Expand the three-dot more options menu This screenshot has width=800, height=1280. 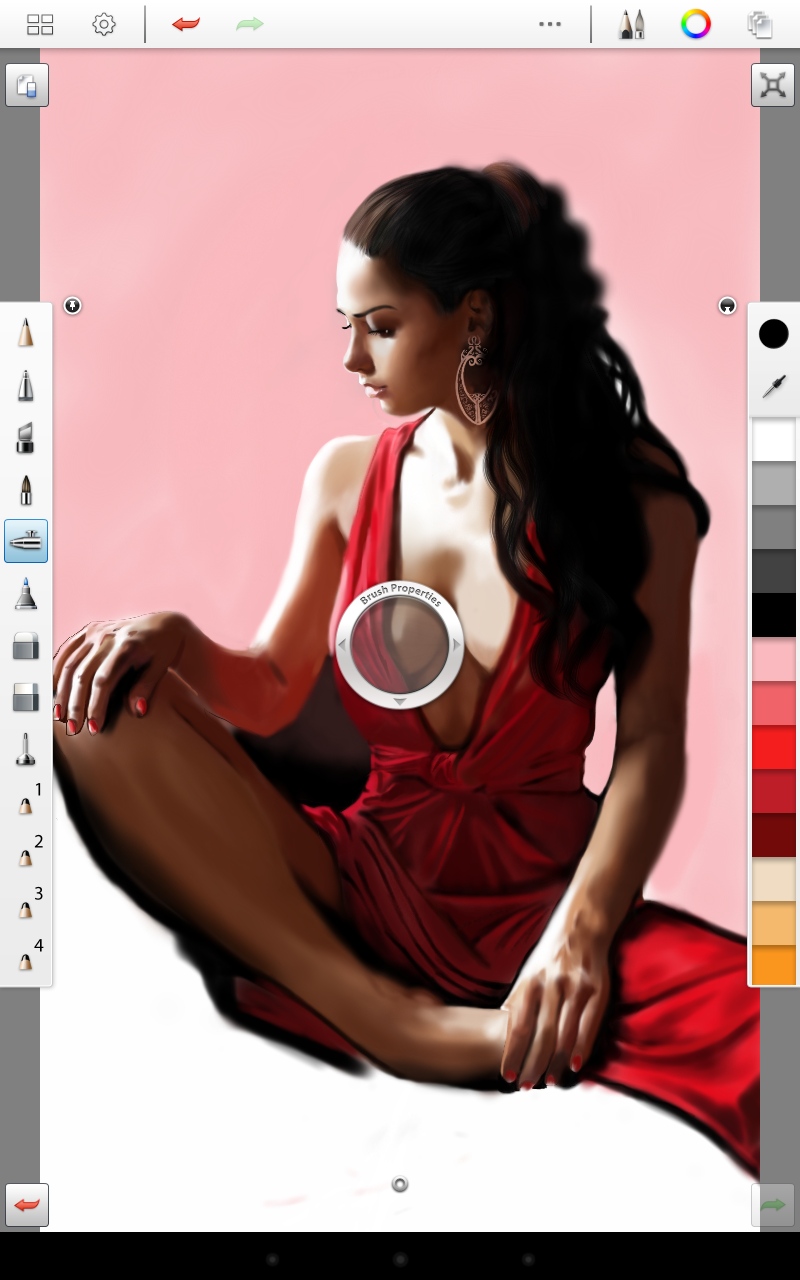coord(550,25)
